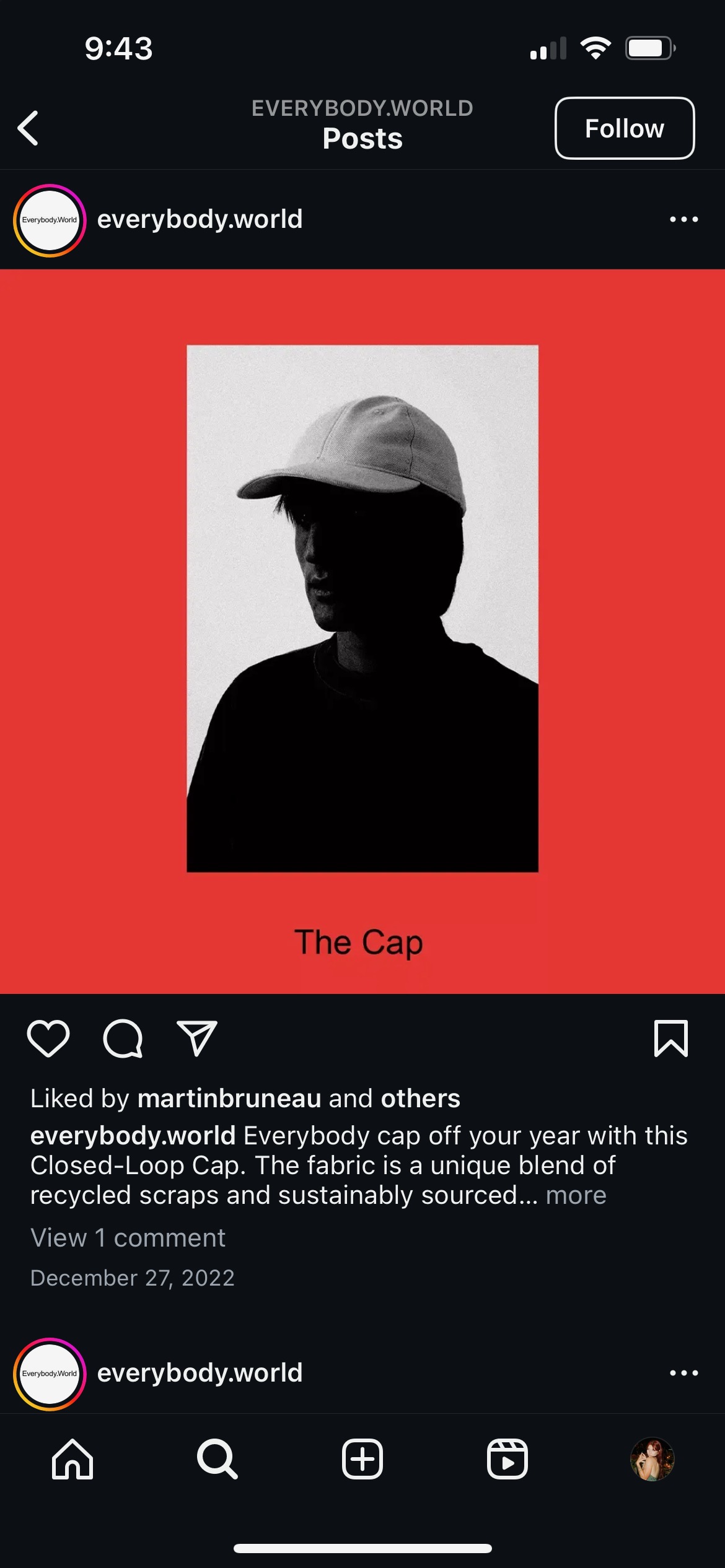Open the Home tab
Screen dimensions: 725x1568
(x=72, y=1459)
